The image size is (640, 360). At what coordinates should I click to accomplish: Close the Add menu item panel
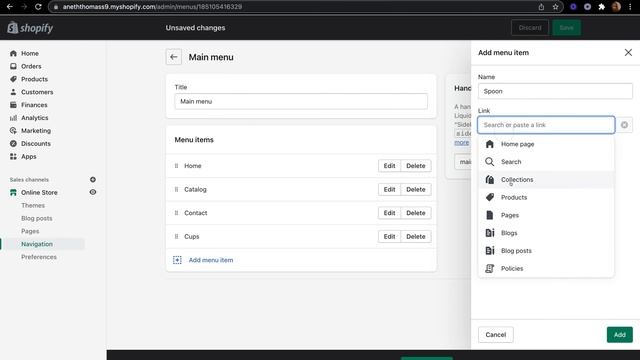pyautogui.click(x=628, y=53)
